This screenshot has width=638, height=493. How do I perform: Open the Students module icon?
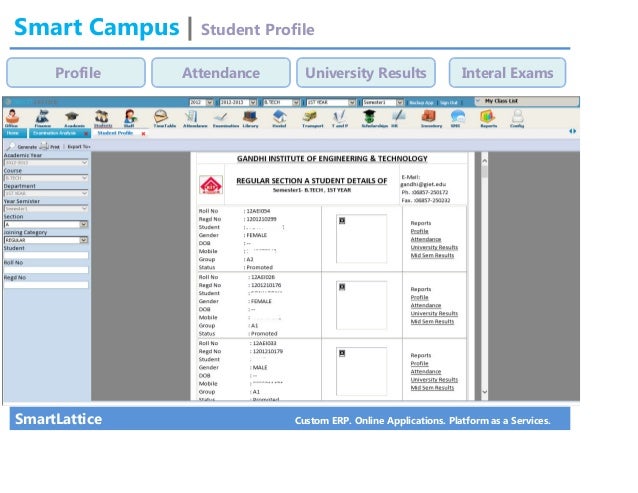tap(102, 118)
